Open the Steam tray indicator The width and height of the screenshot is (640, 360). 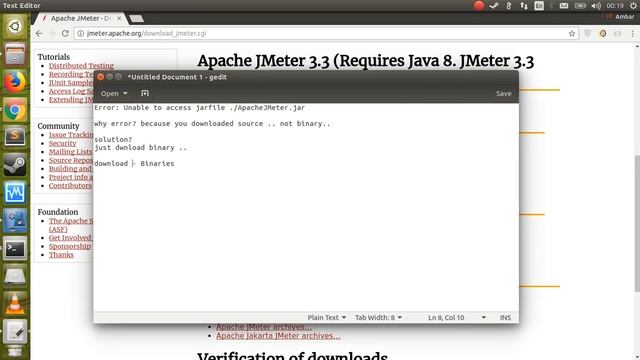pos(494,6)
